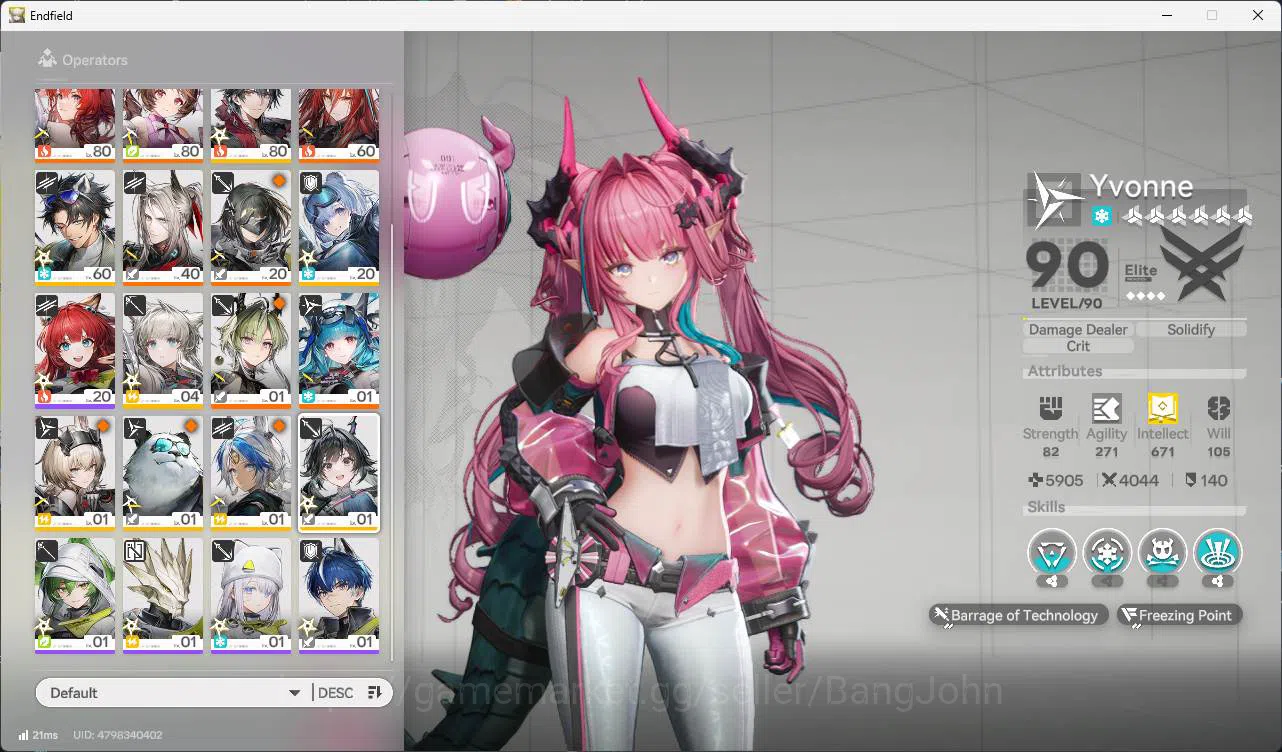
Task: Open the fourth skill with fountain burst icon
Action: (1217, 552)
